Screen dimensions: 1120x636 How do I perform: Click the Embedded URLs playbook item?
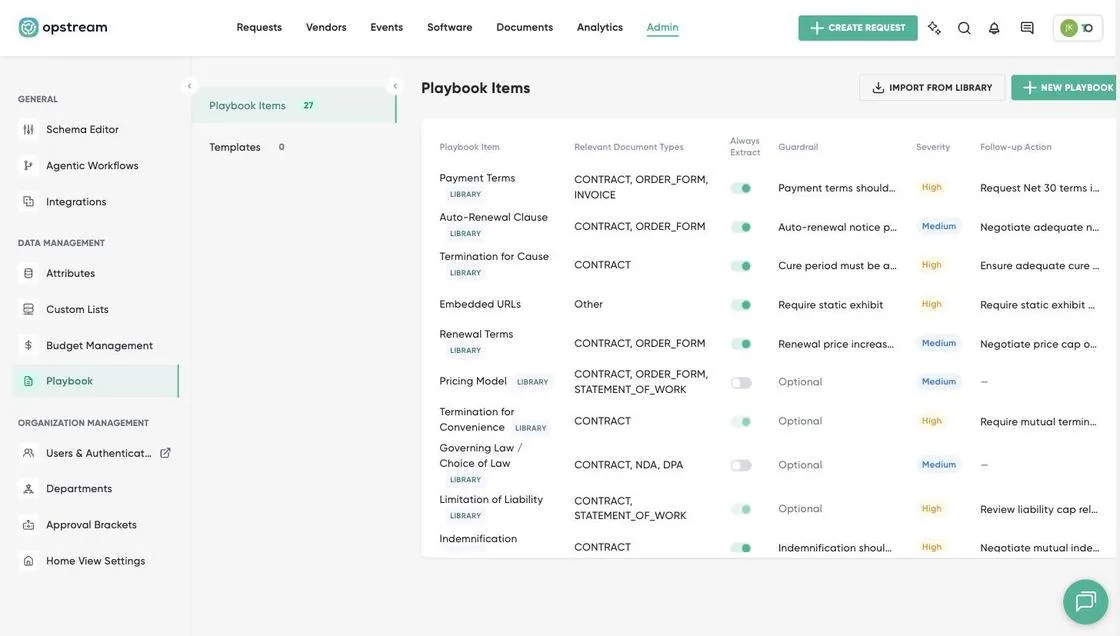coord(480,304)
